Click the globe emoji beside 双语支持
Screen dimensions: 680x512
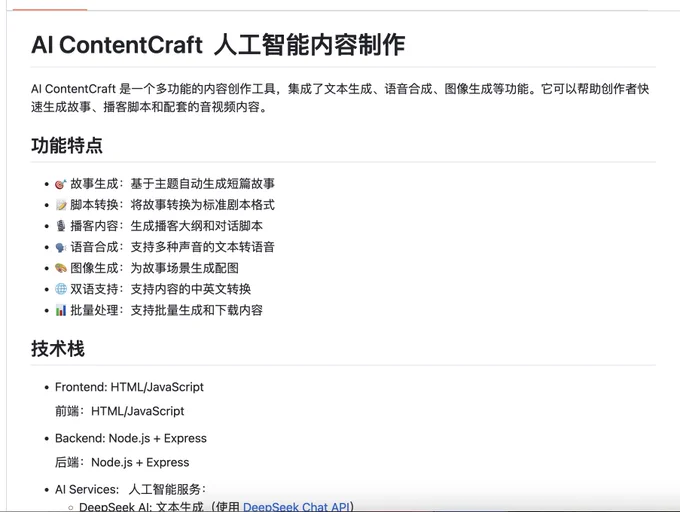point(61,289)
